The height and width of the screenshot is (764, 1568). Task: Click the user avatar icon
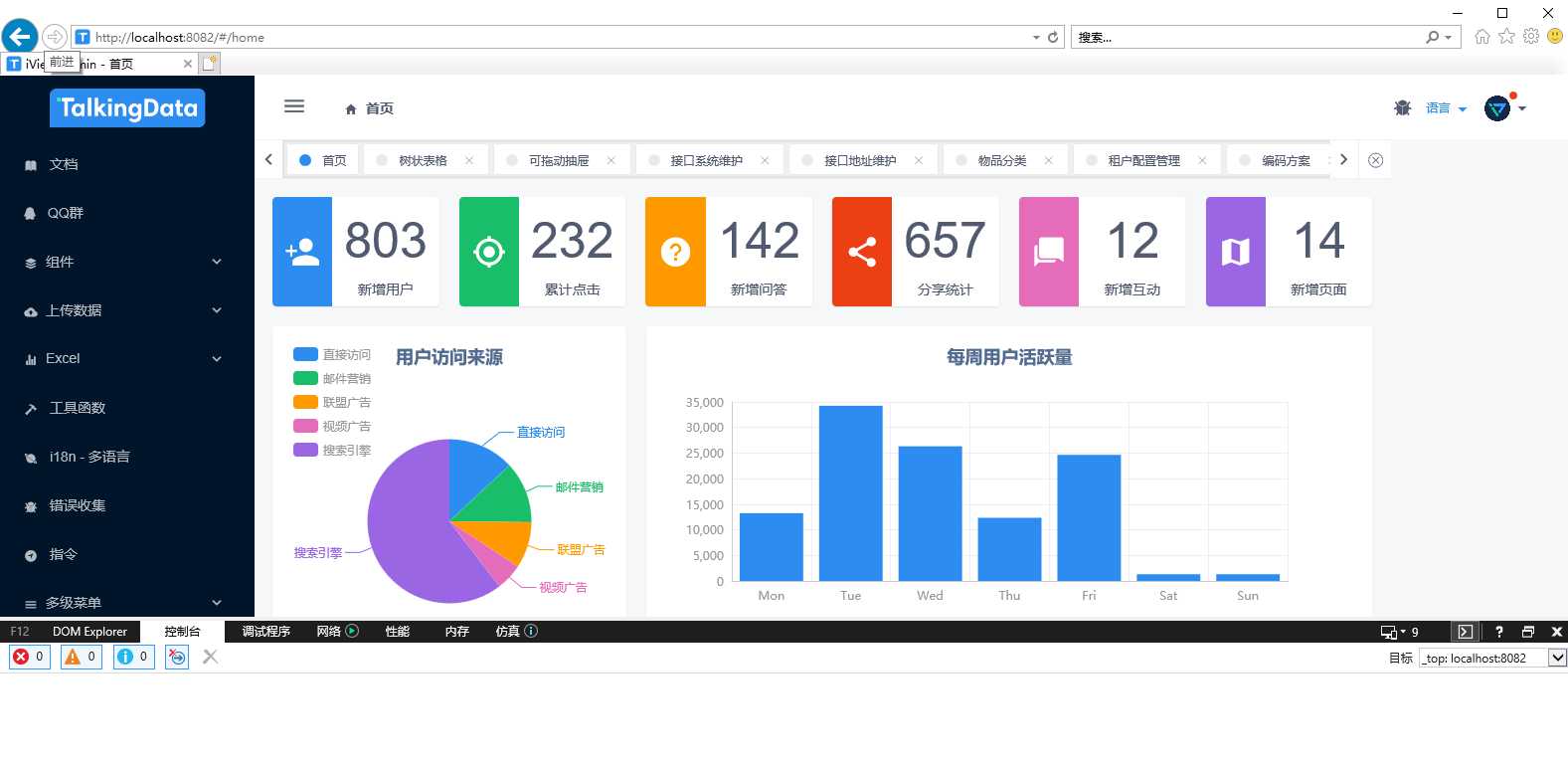point(1497,107)
